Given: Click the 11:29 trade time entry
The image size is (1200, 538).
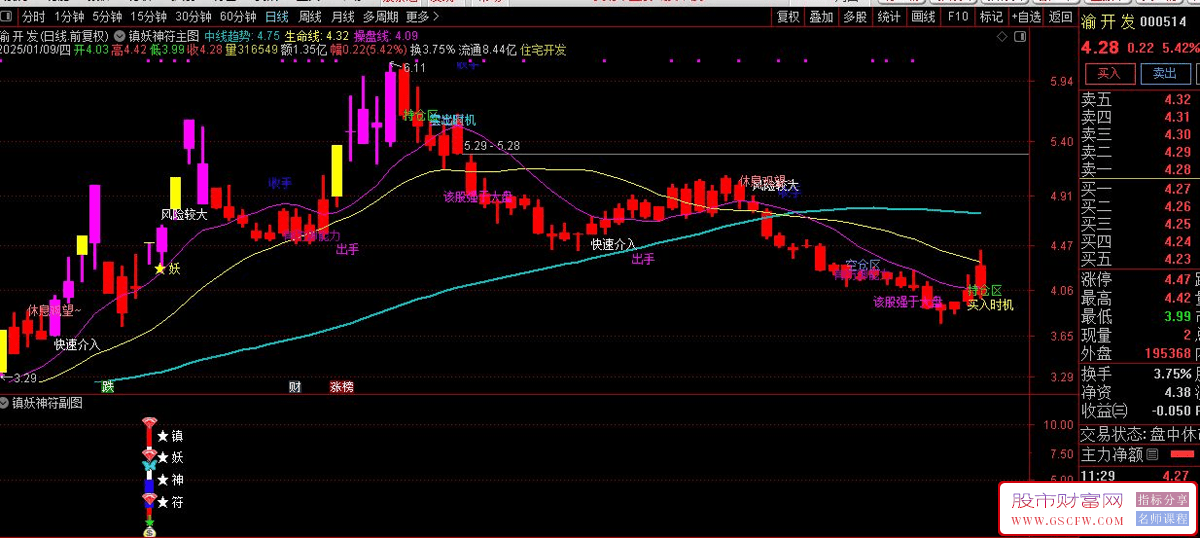Looking at the screenshot, I should tap(1100, 475).
